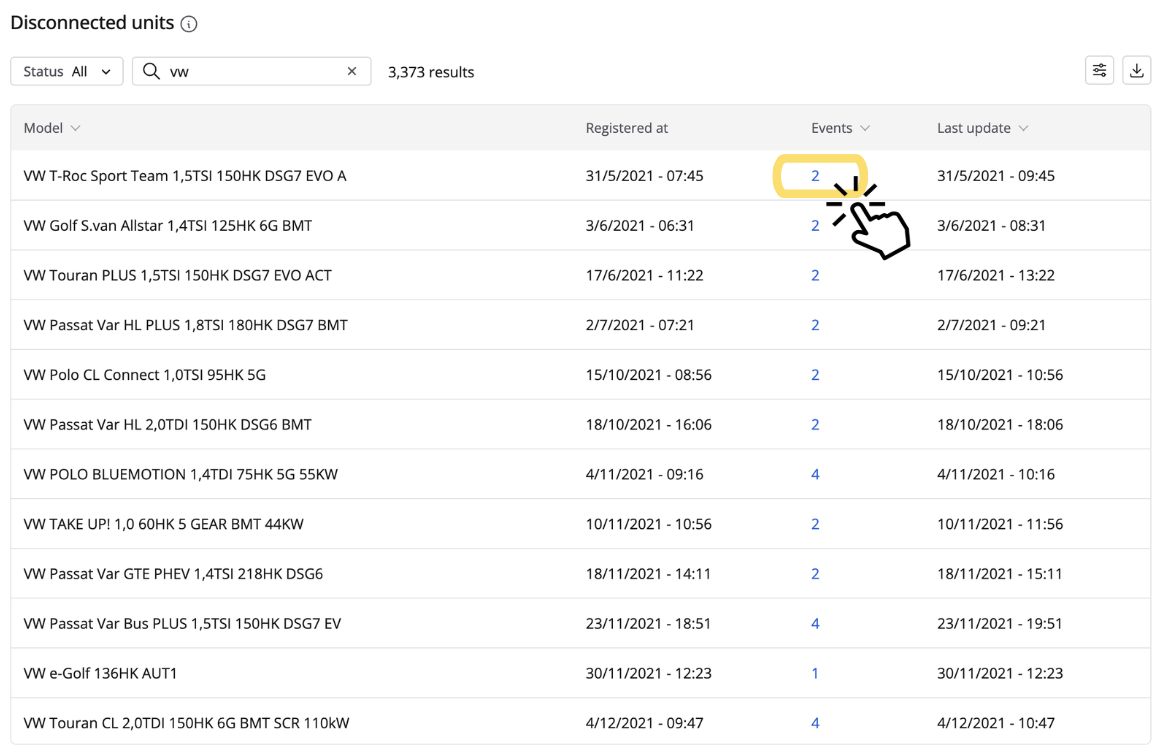Click the Registered at column header
Viewport: 1164px width, 756px height.
(627, 128)
